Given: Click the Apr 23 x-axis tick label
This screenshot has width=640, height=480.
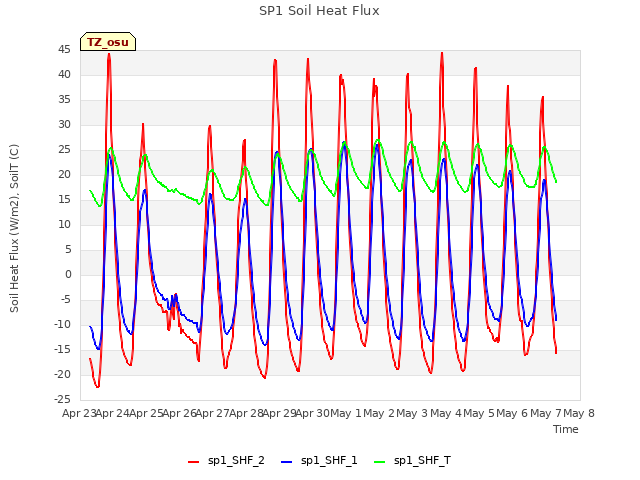Looking at the screenshot, I should [x=79, y=413].
